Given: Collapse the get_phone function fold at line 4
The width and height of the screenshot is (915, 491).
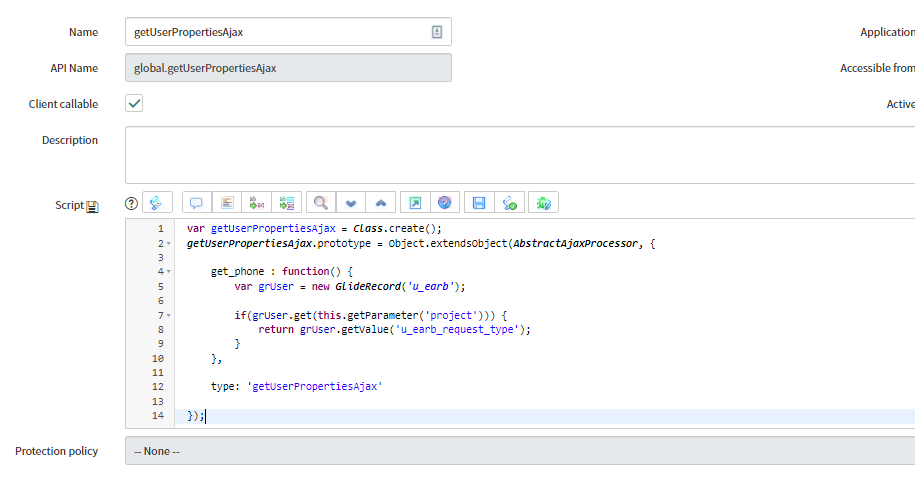Looking at the screenshot, I should (x=169, y=271).
